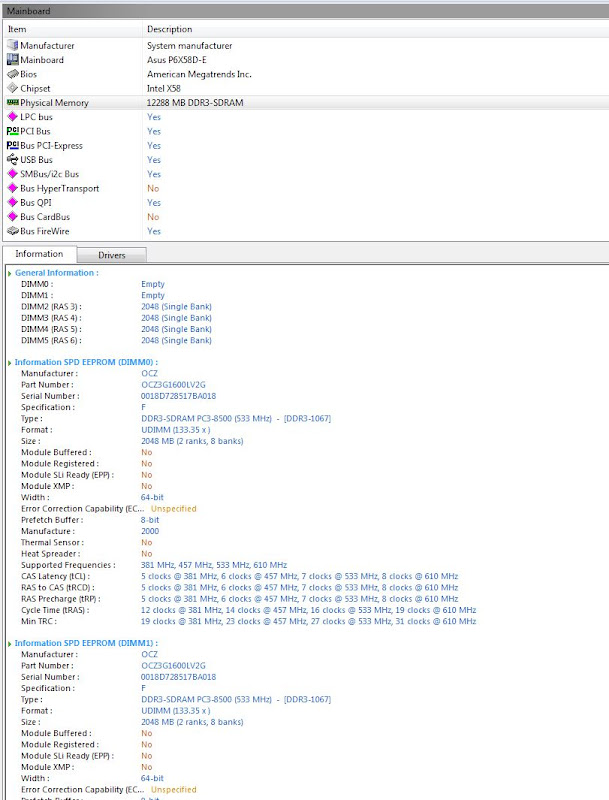Select the DIMM1 label row
This screenshot has height=800, width=609.
[x=37, y=295]
